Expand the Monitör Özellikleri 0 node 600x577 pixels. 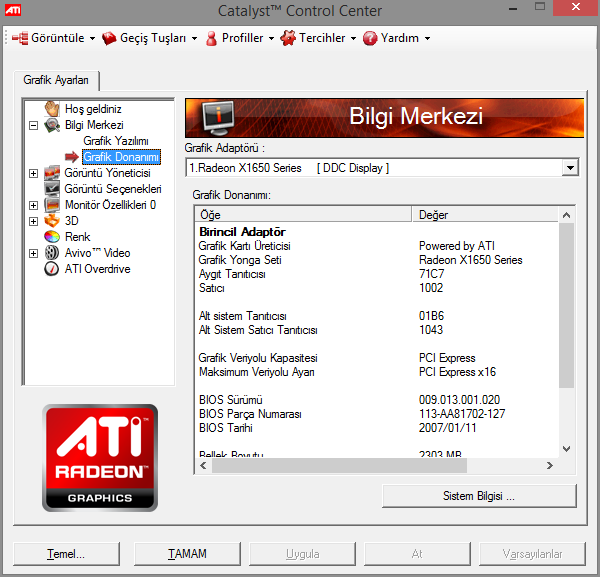34,205
